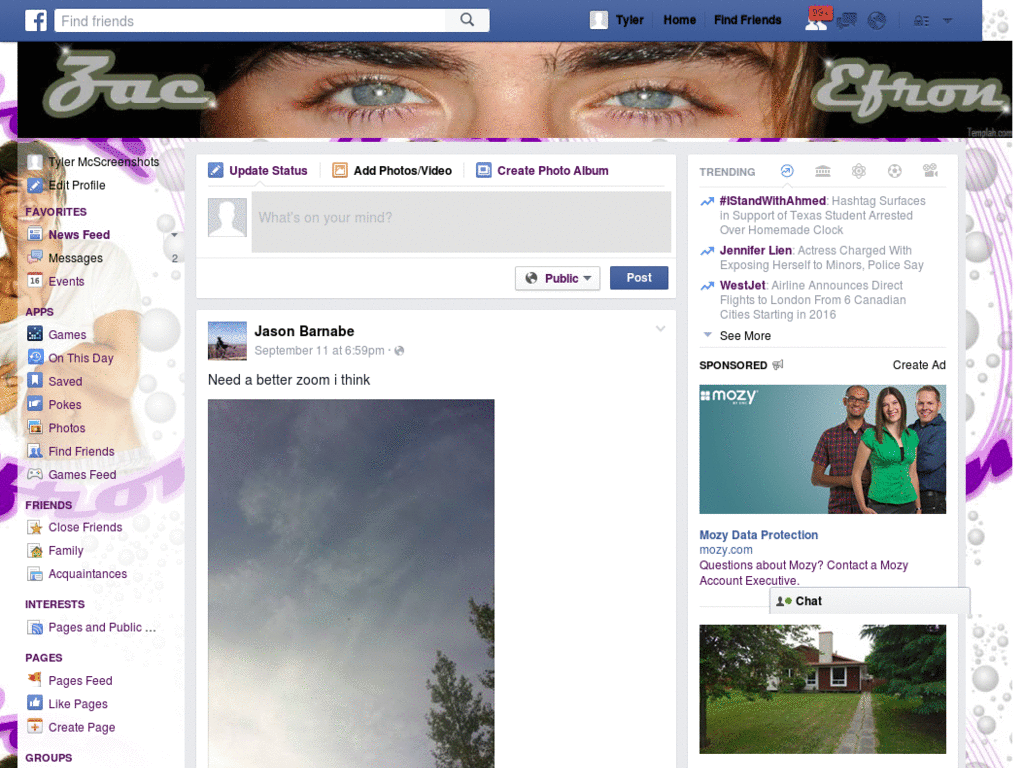Open Pages Feed in sidebar
The image size is (1024, 768).
[x=80, y=680]
